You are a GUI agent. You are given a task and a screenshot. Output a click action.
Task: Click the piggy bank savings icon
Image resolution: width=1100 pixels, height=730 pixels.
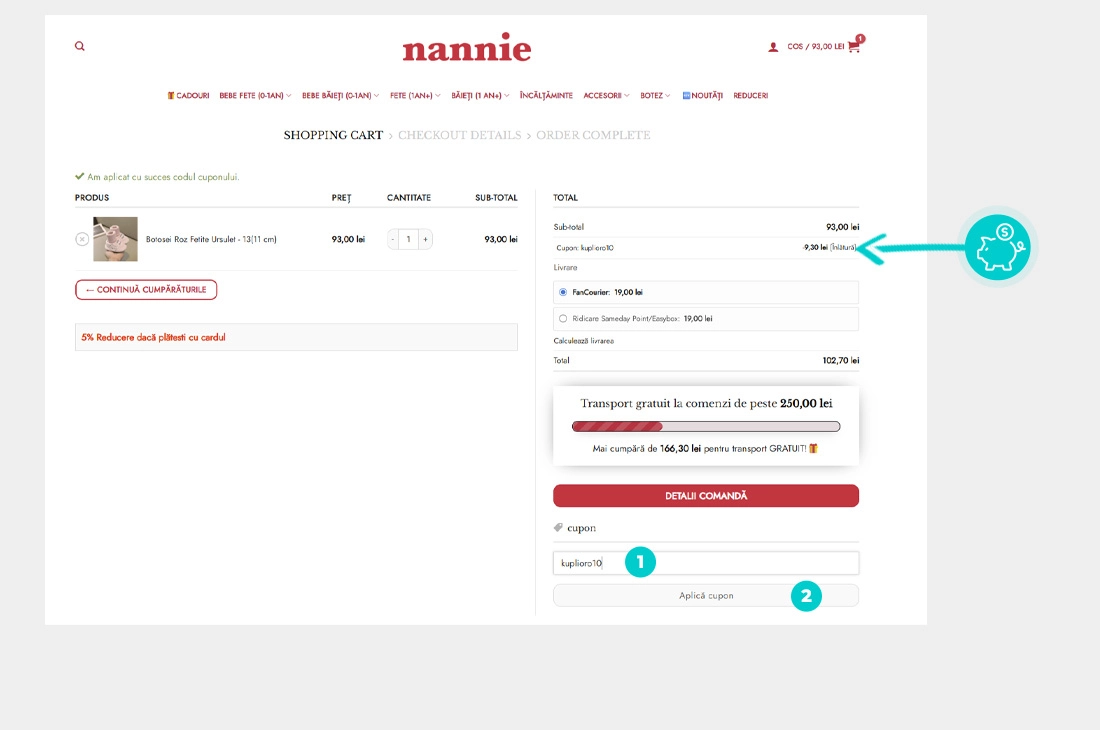click(x=998, y=248)
